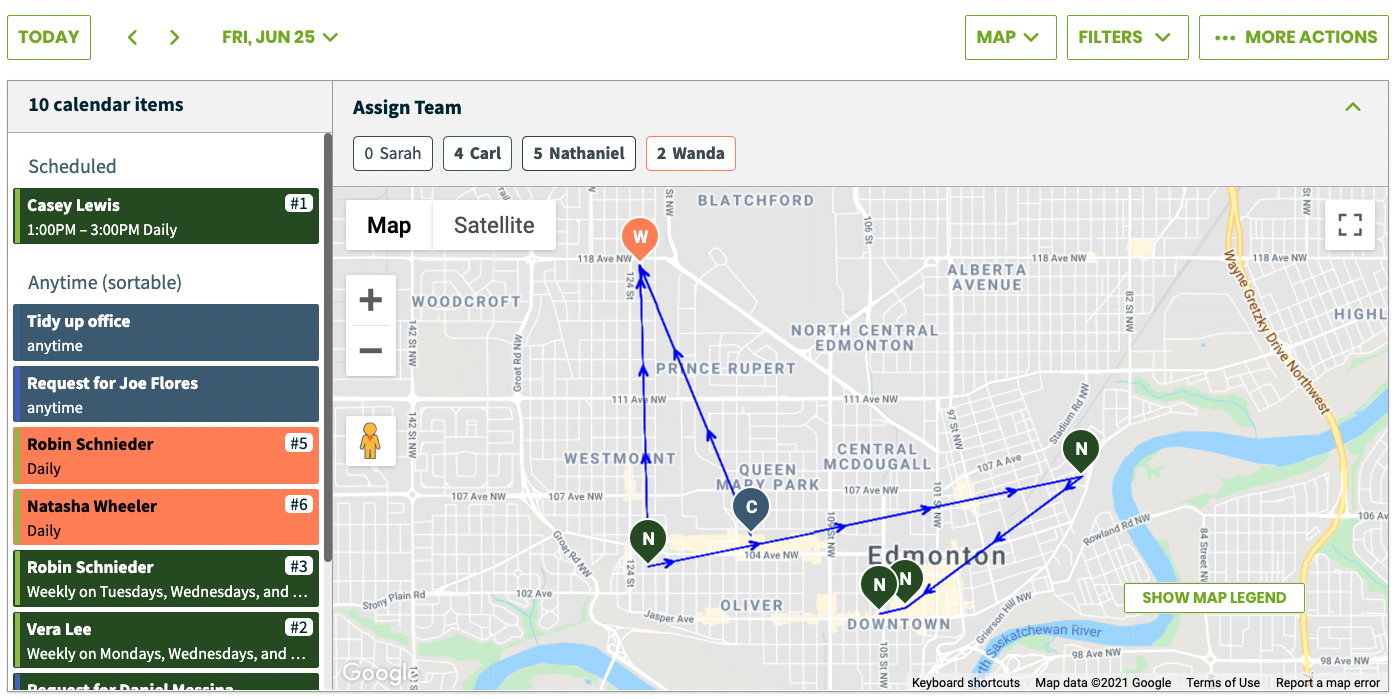Zoom in on the map

click(371, 300)
